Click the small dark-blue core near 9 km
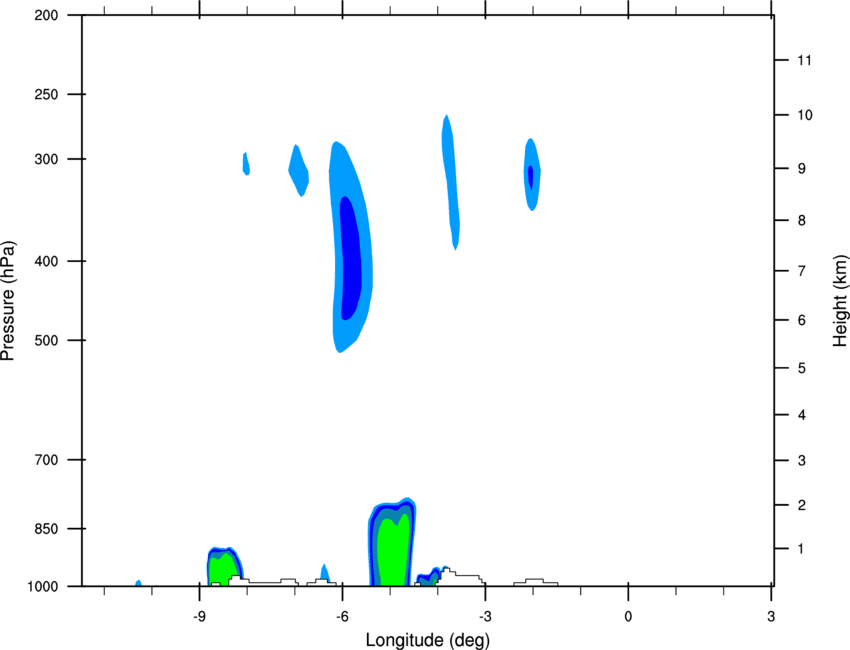The height and width of the screenshot is (650, 850). (x=531, y=176)
